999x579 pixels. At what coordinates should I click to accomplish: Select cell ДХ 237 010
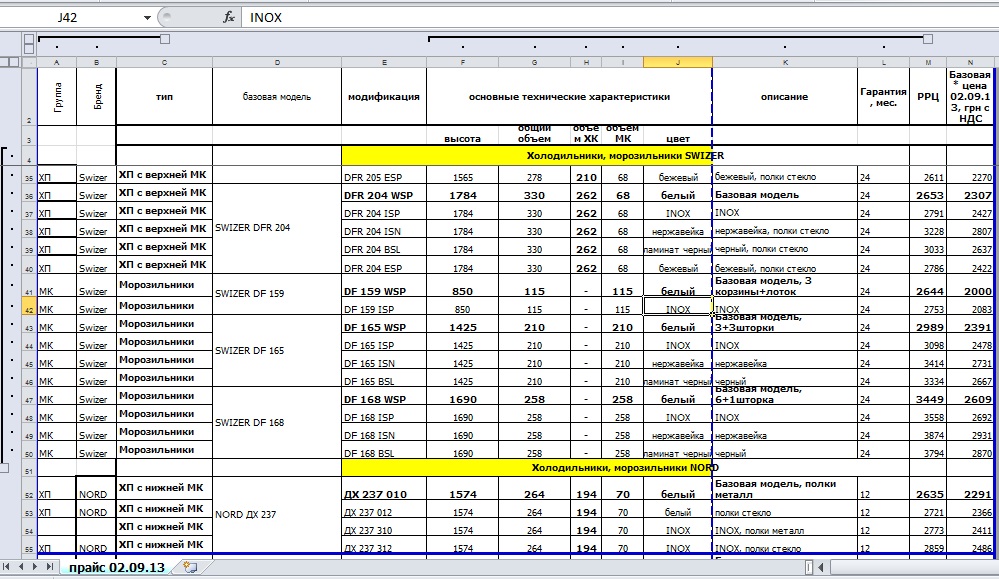click(384, 490)
